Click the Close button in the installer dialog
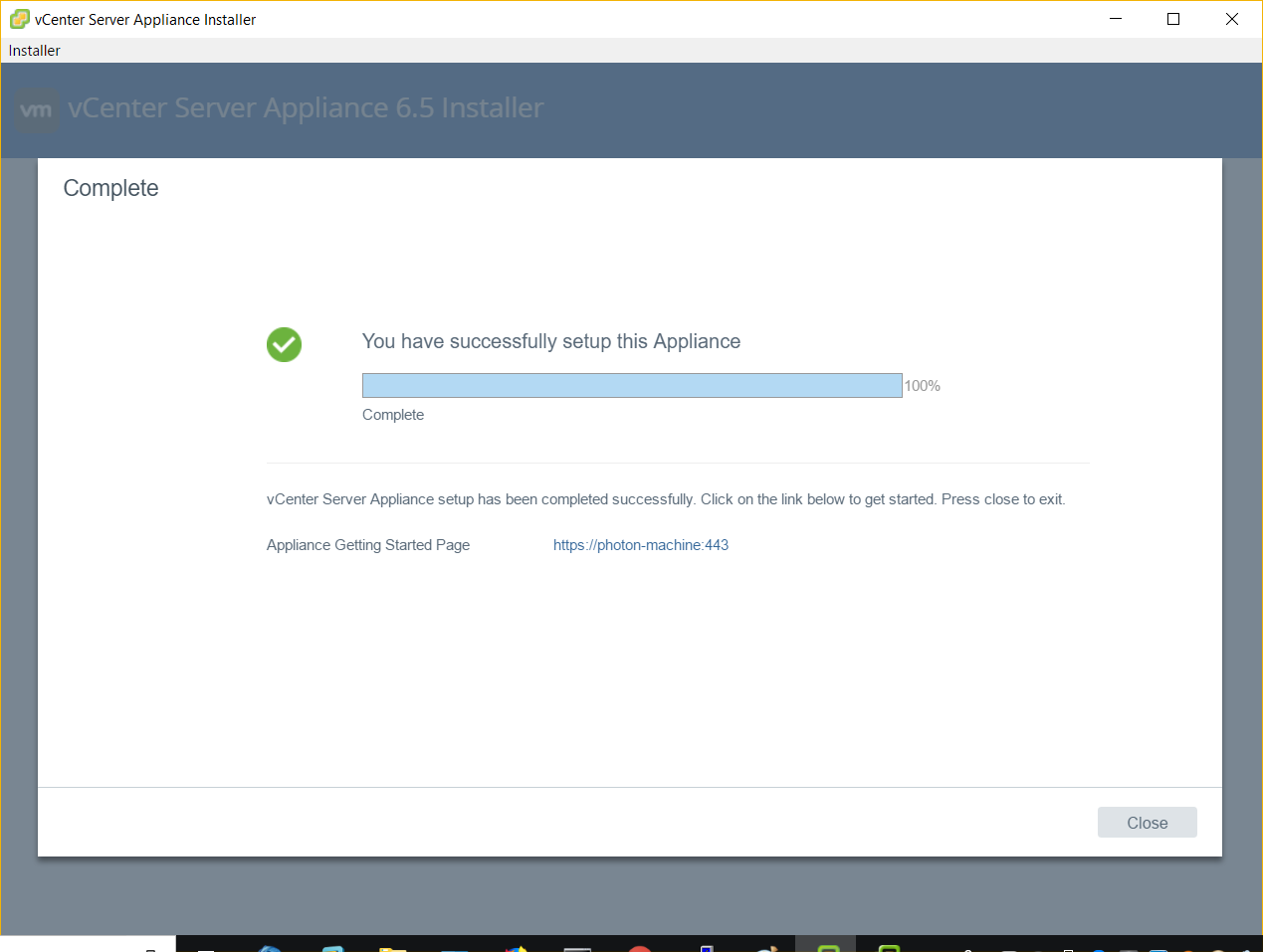The image size is (1263, 952). pyautogui.click(x=1147, y=823)
